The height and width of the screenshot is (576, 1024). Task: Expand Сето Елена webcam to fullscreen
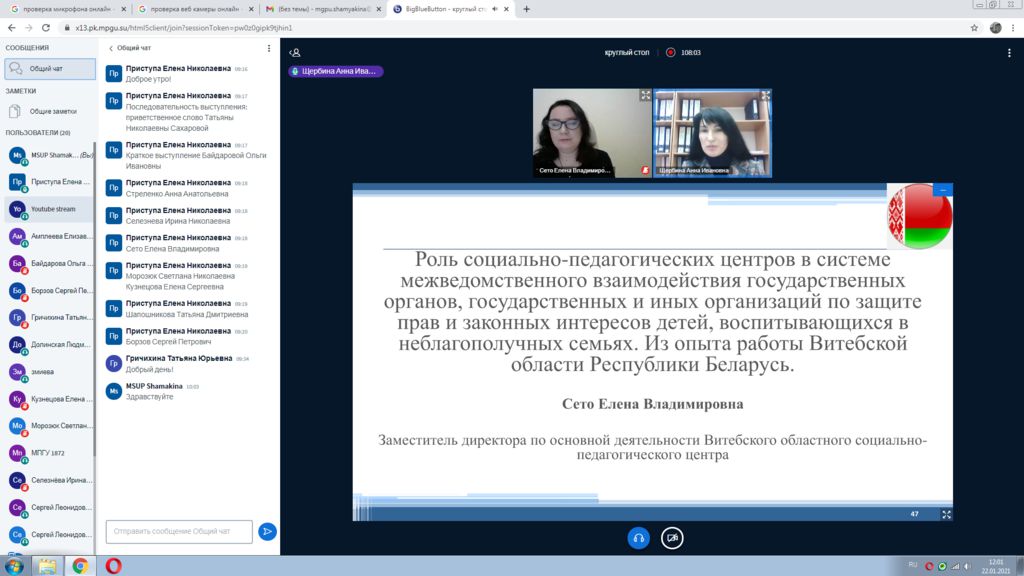[x=645, y=96]
